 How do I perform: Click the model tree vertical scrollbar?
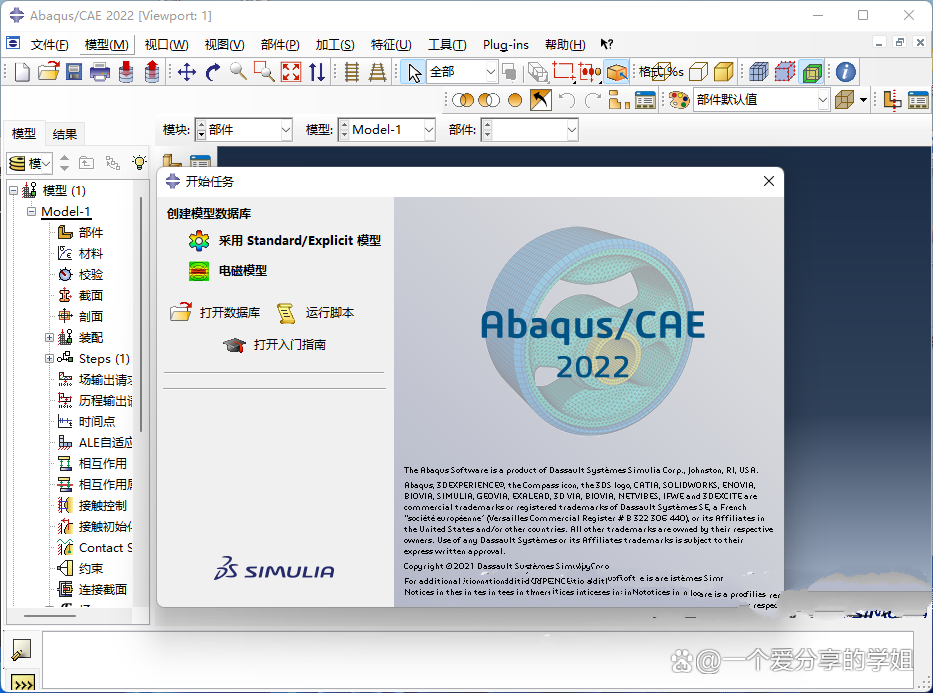coord(141,315)
